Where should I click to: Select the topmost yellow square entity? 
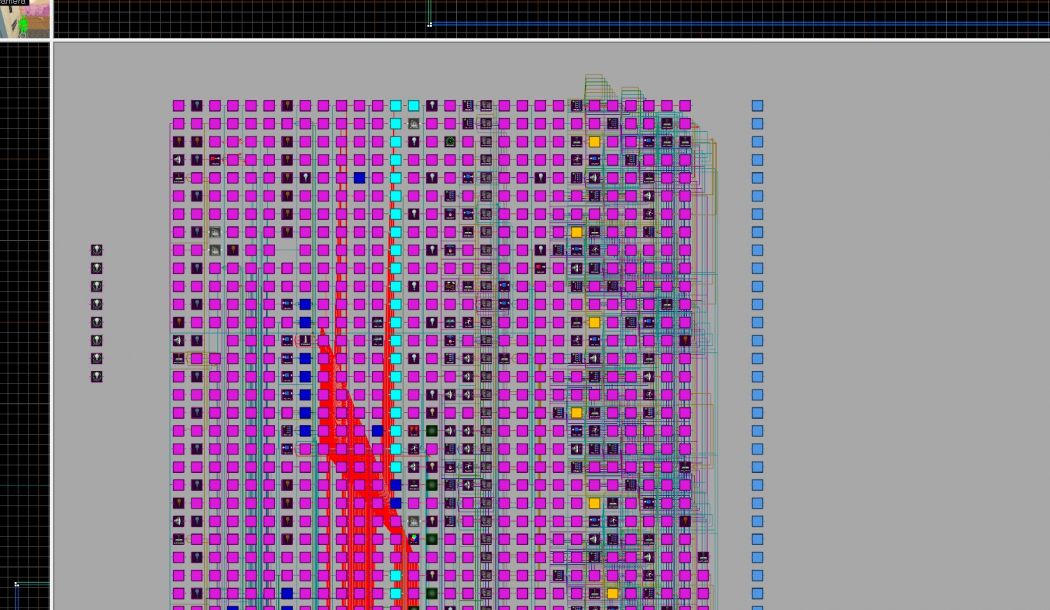(595, 141)
